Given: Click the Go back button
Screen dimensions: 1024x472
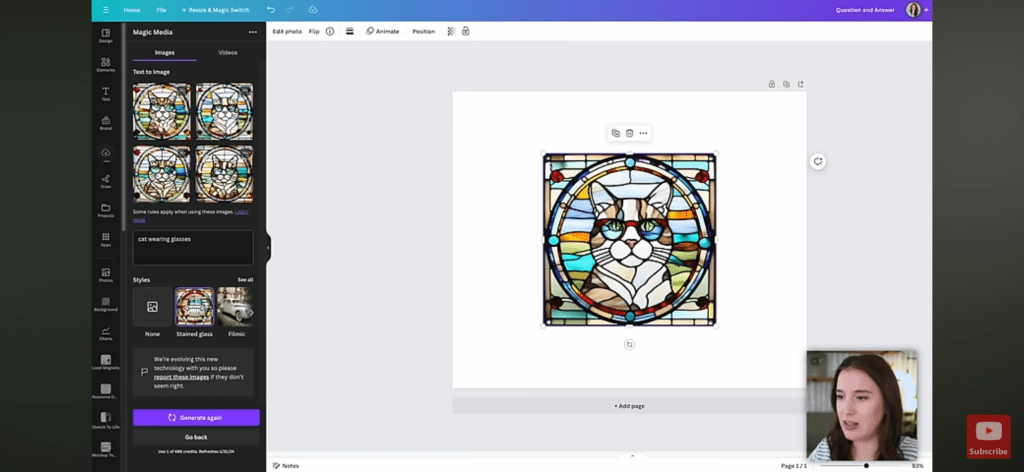Looking at the screenshot, I should pyautogui.click(x=196, y=437).
